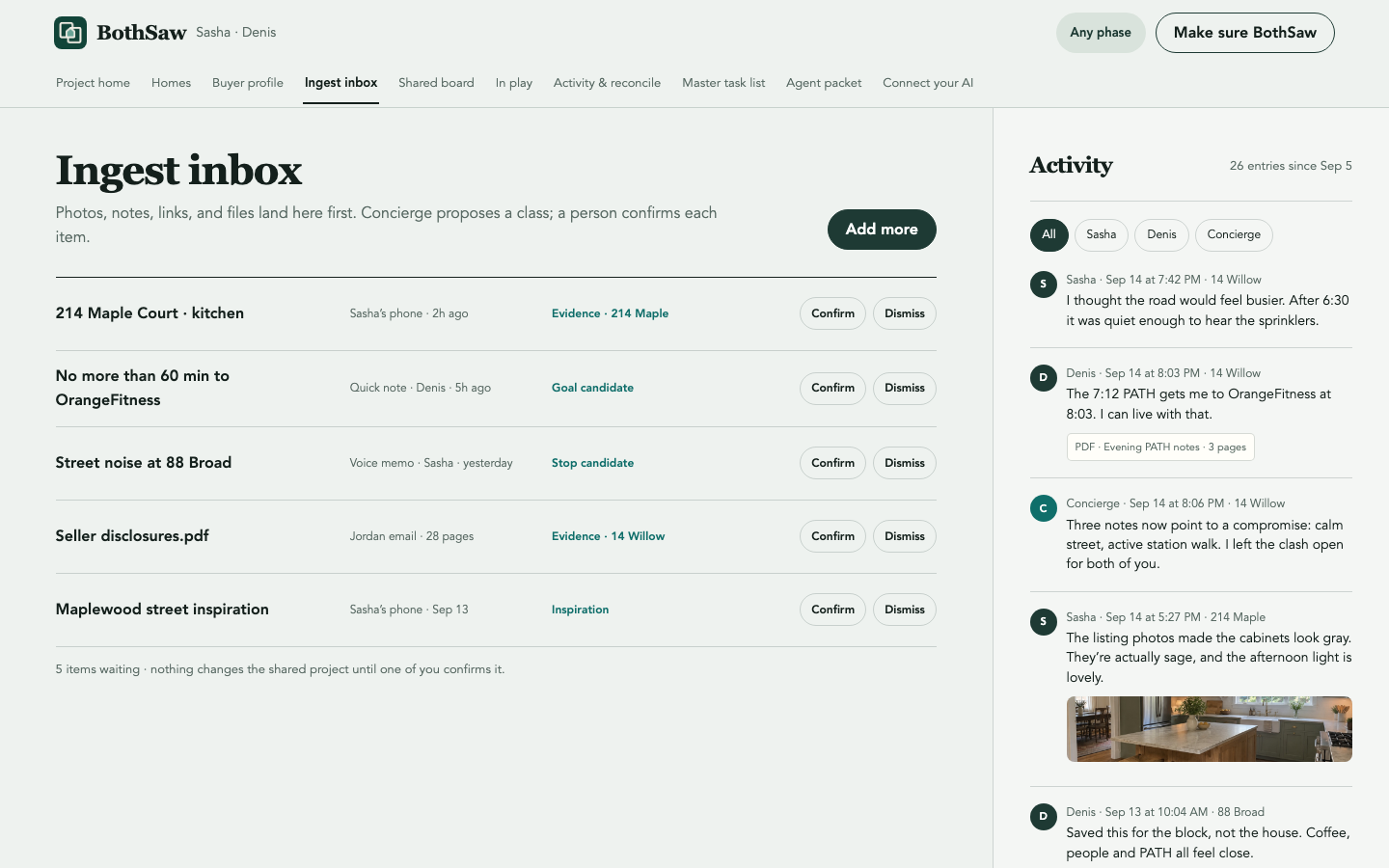Dismiss Street noise at 88 Broad
The image size is (1389, 868).
pyautogui.click(x=905, y=463)
